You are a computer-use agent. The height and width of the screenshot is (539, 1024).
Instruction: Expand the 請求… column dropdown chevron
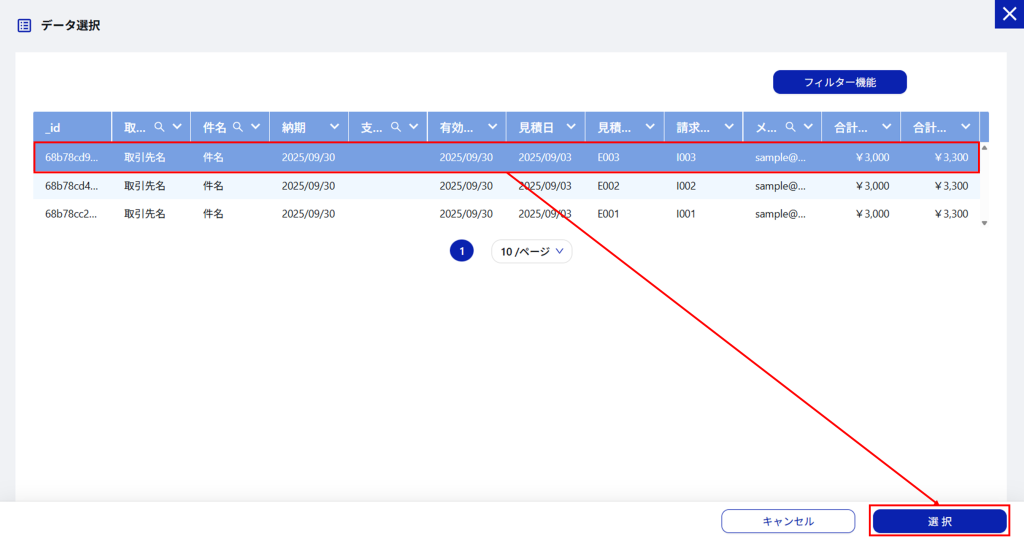729,127
